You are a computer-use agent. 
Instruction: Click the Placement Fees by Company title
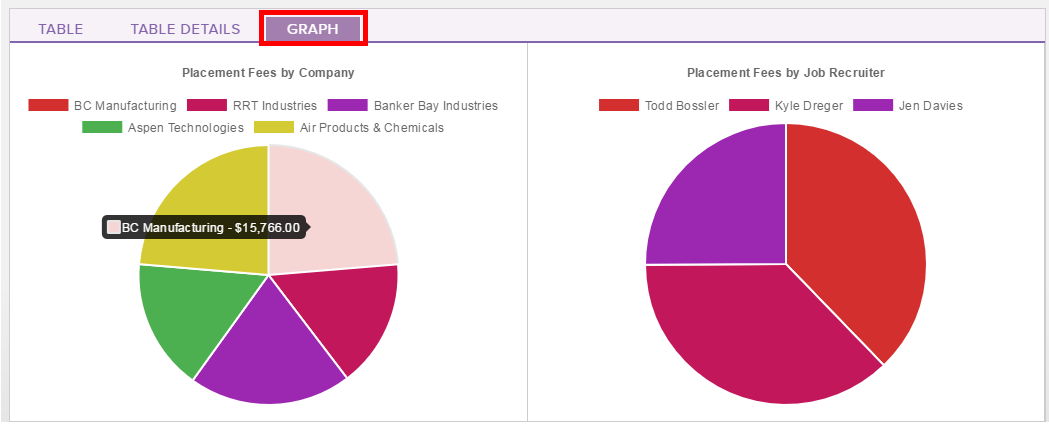(x=268, y=72)
